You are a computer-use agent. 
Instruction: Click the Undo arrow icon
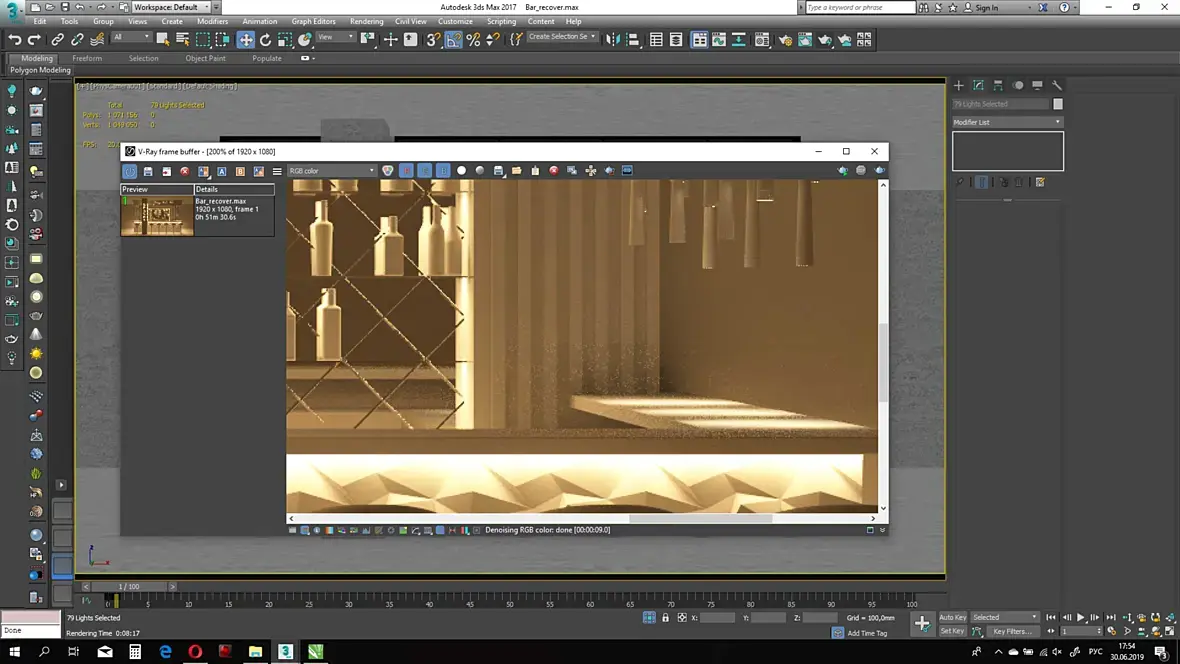[14, 40]
